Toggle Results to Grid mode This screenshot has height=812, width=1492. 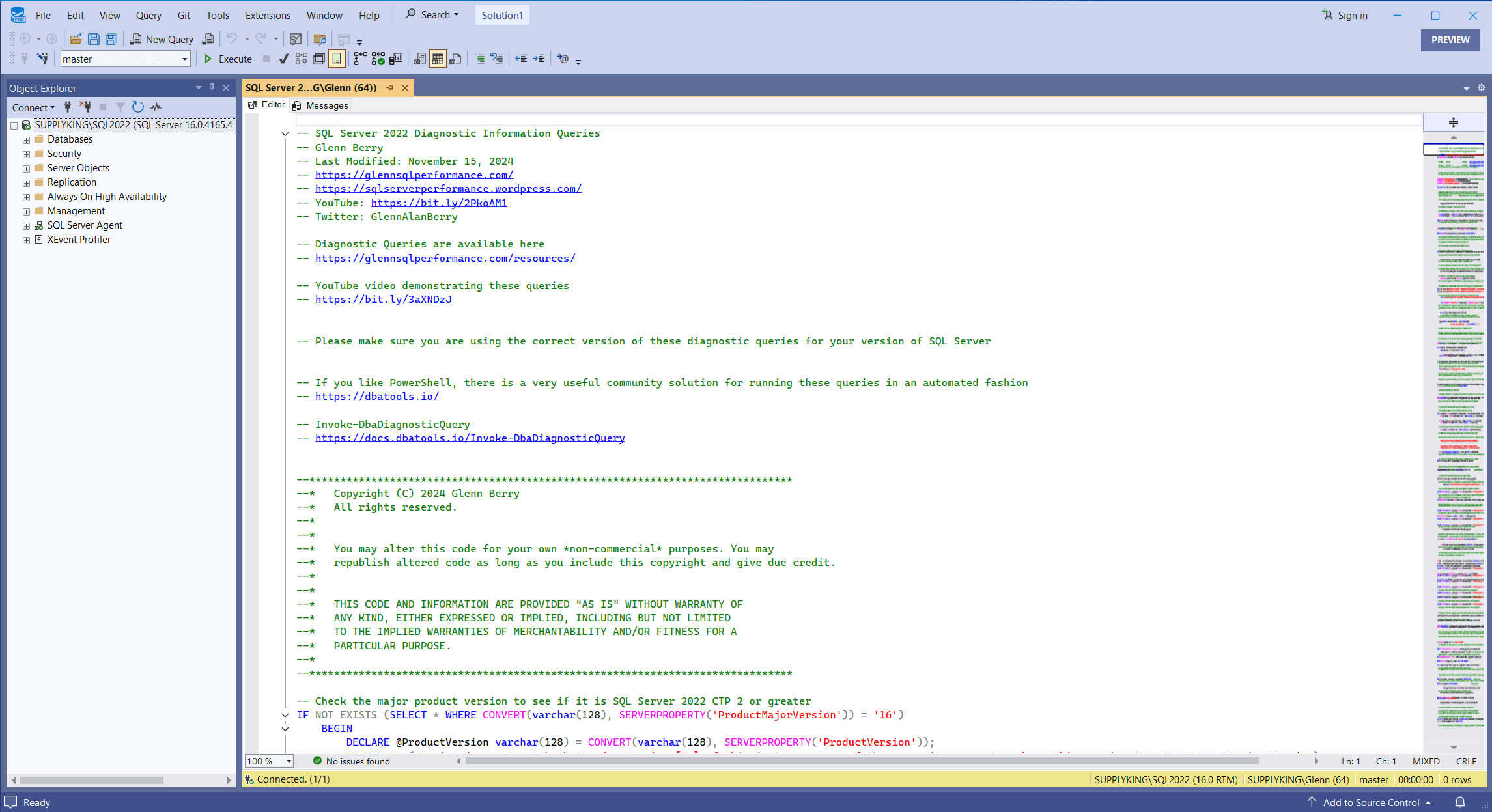coord(438,59)
